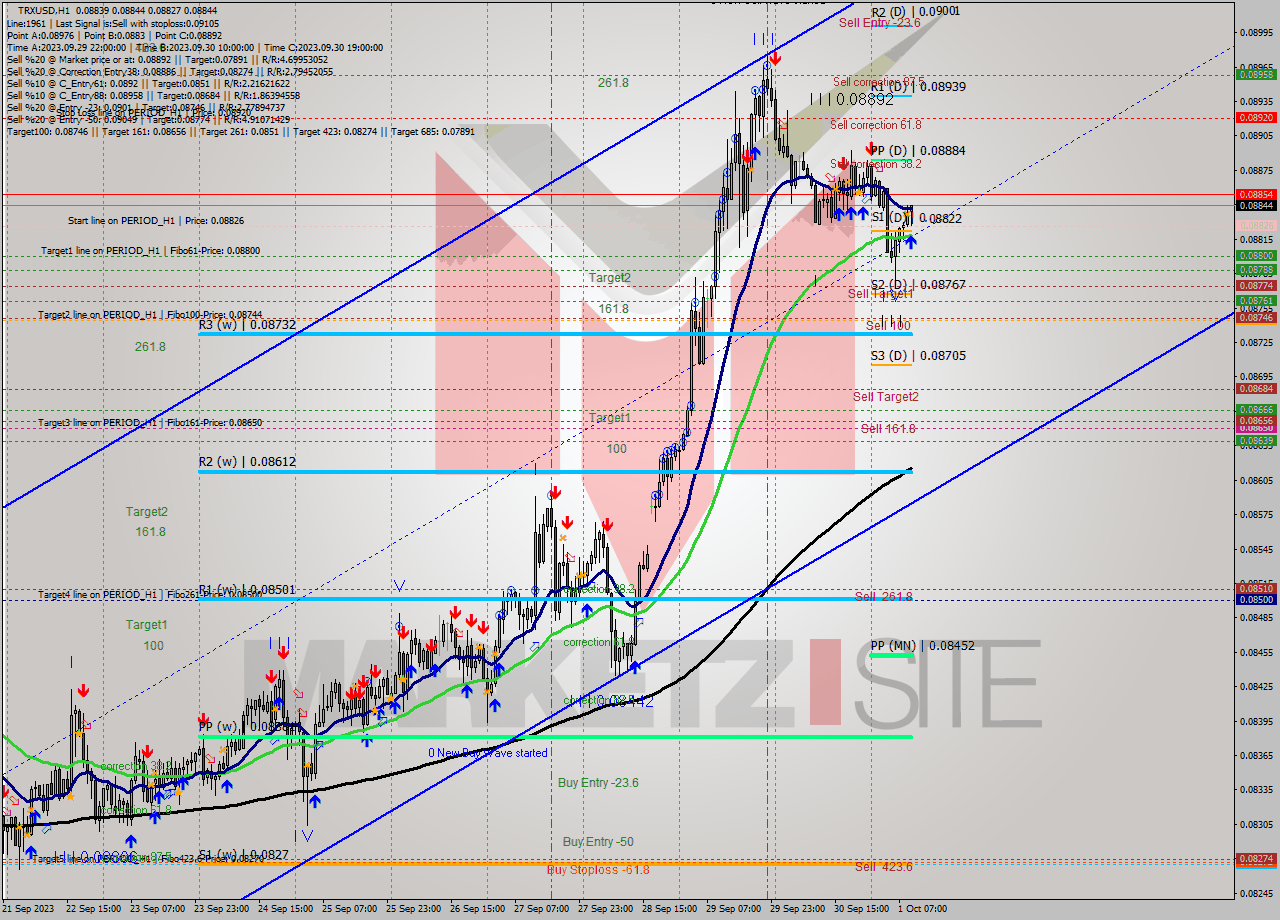
Task: Select the 'PP (MN) | 0.08452' monthly pivot label
Action: 922,646
